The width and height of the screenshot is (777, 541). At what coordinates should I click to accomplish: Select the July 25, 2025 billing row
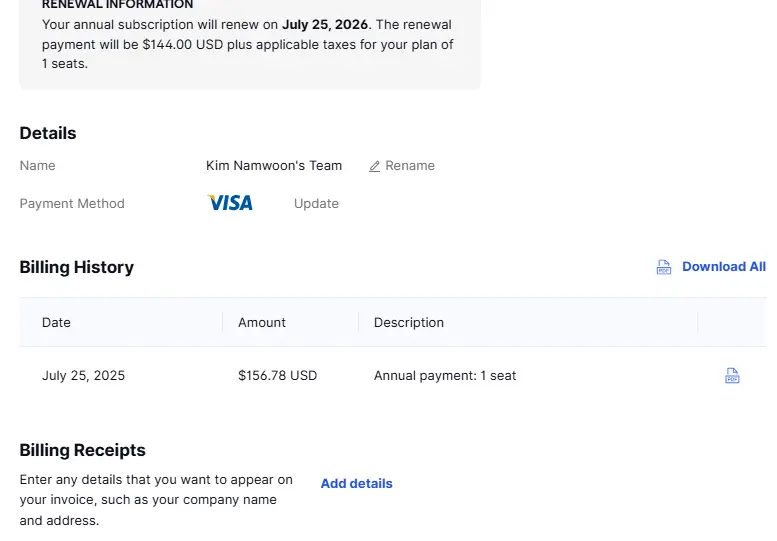tap(392, 376)
